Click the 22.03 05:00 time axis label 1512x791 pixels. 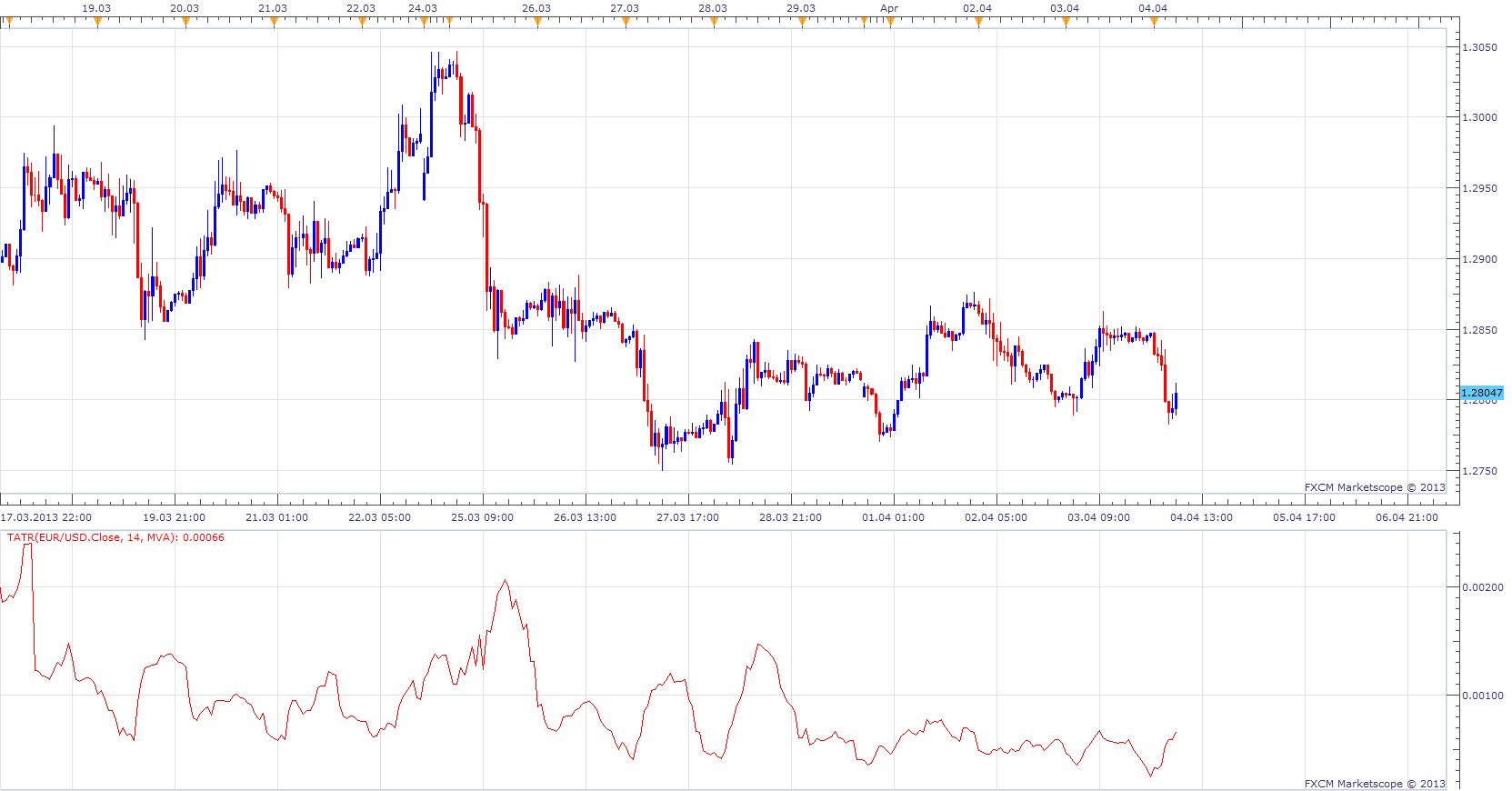pyautogui.click(x=379, y=517)
